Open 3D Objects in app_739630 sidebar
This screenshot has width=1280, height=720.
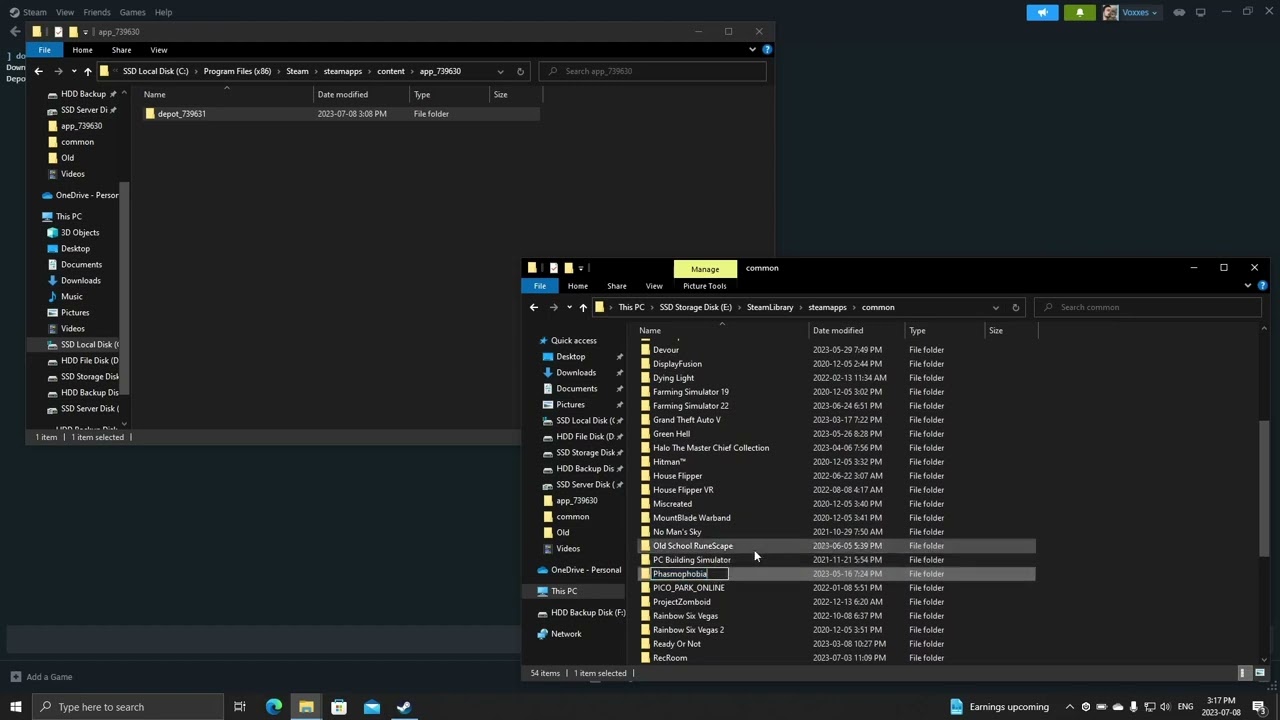click(x=79, y=232)
